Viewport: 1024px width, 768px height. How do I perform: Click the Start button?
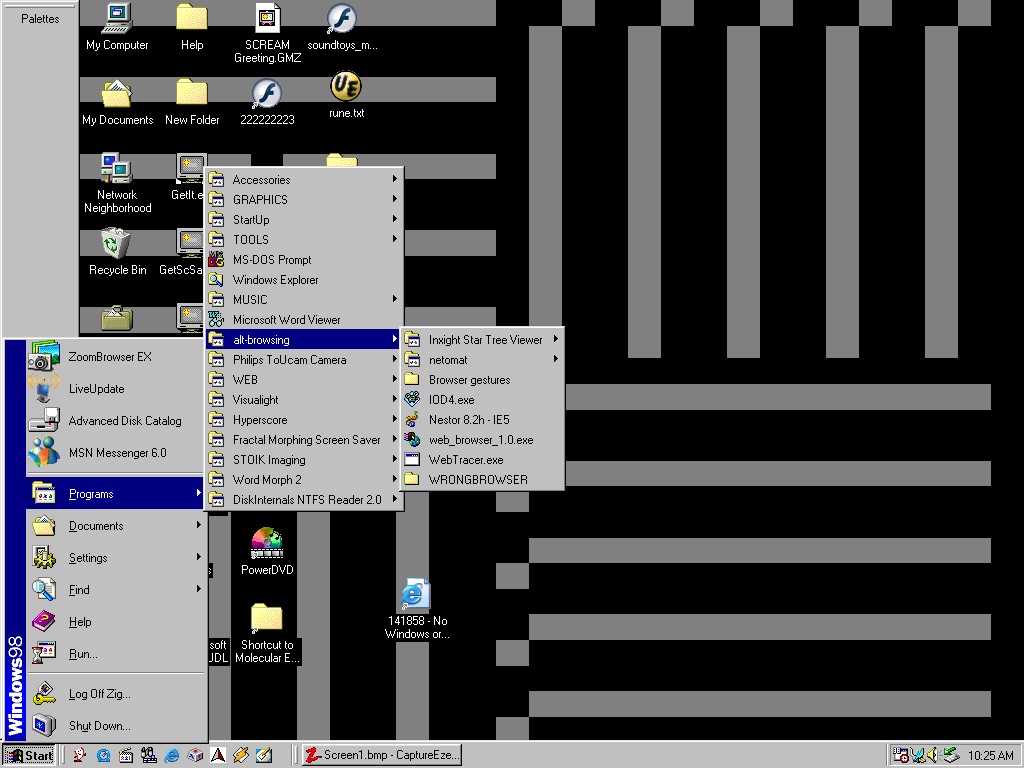point(29,755)
